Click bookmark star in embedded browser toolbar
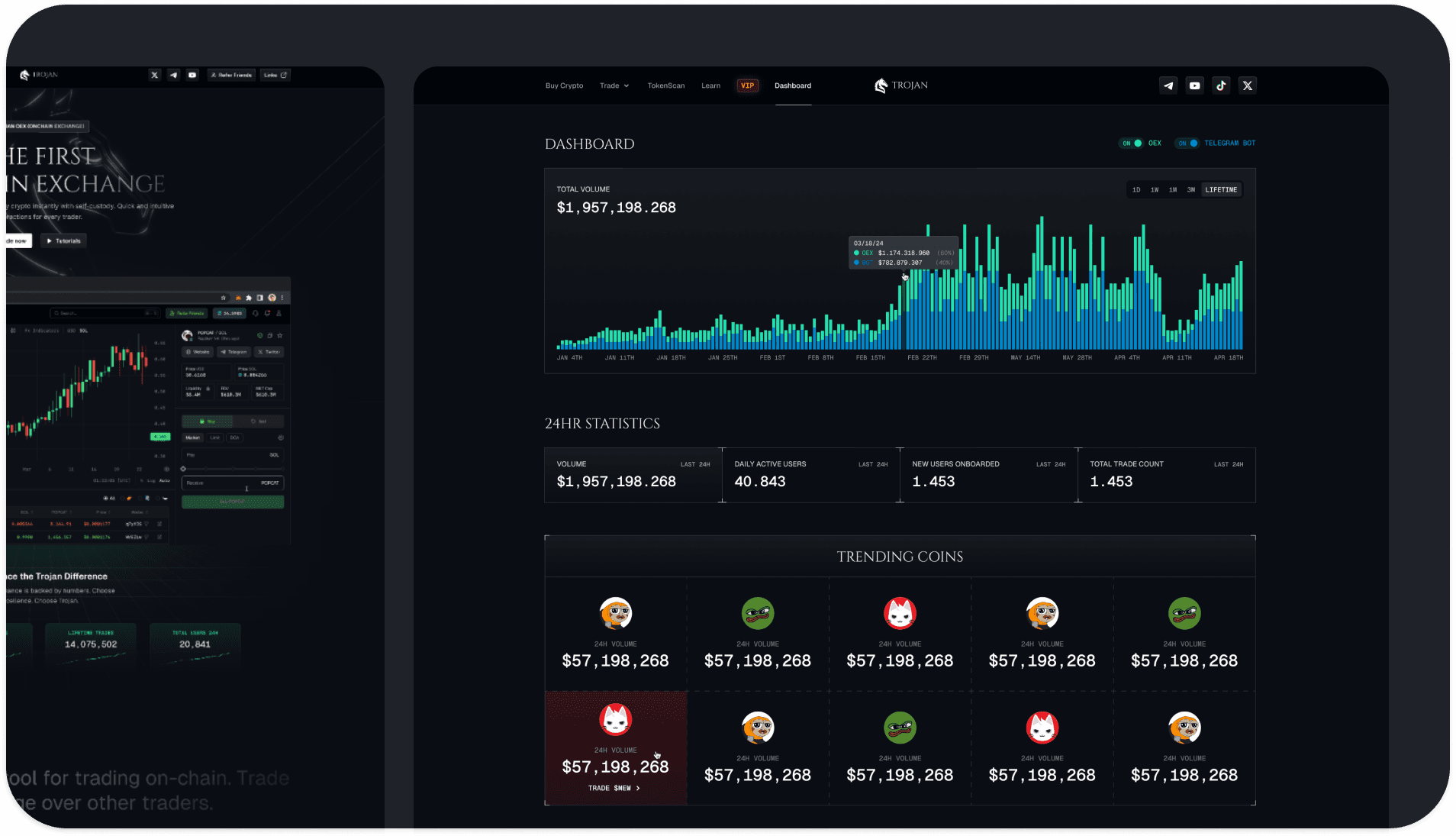 tap(223, 298)
